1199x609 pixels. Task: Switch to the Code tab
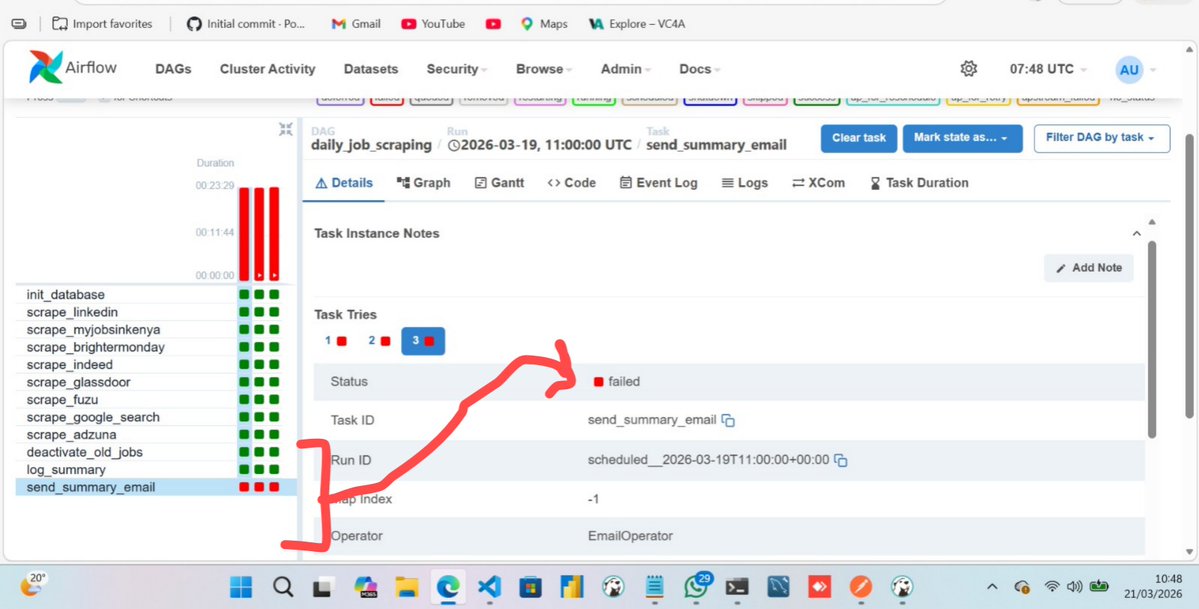tap(571, 183)
